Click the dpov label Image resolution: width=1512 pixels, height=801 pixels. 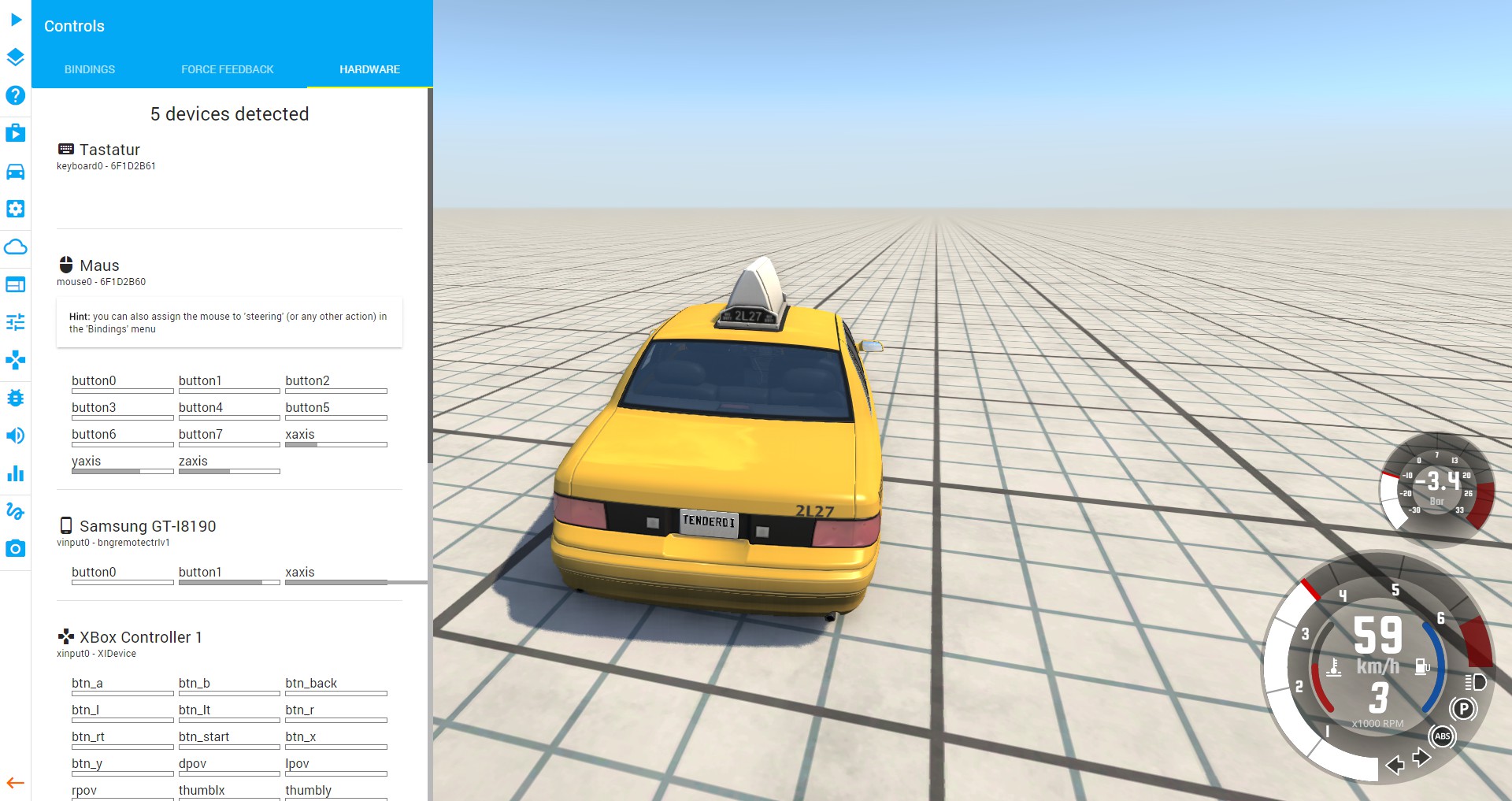(192, 763)
